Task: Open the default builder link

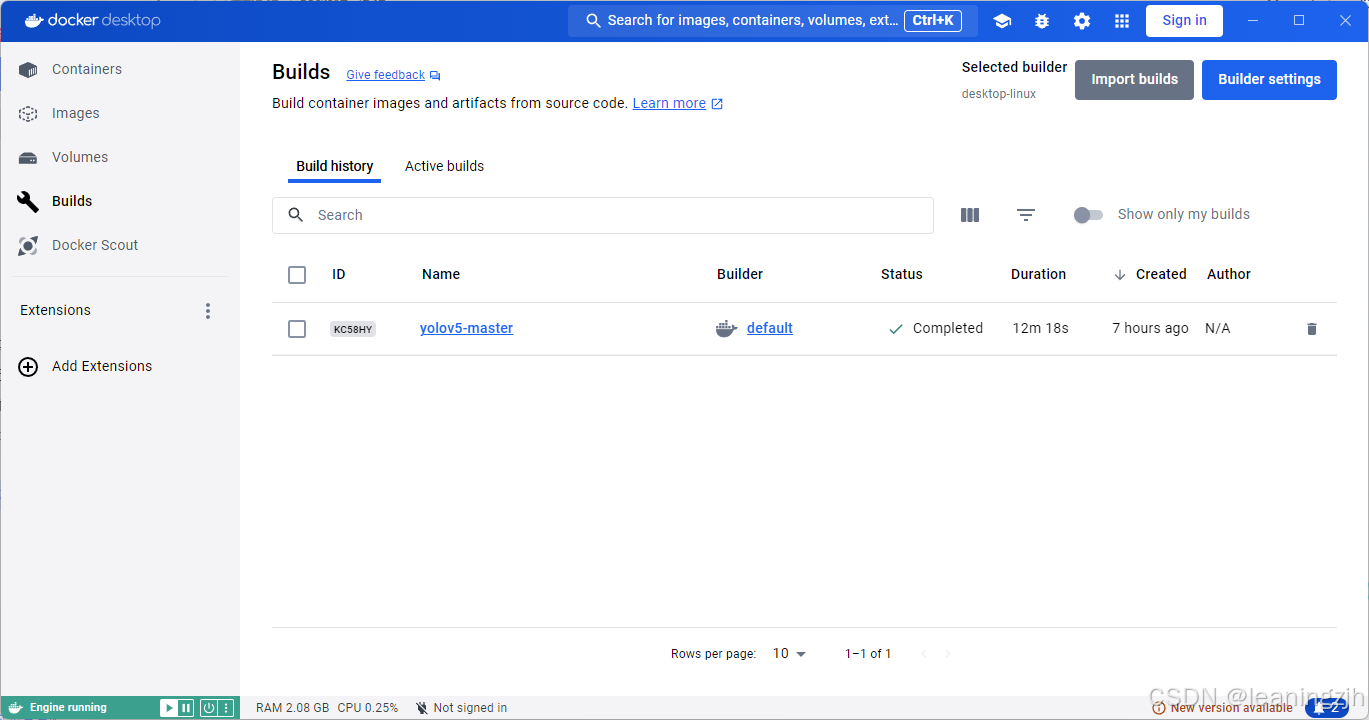Action: [770, 328]
